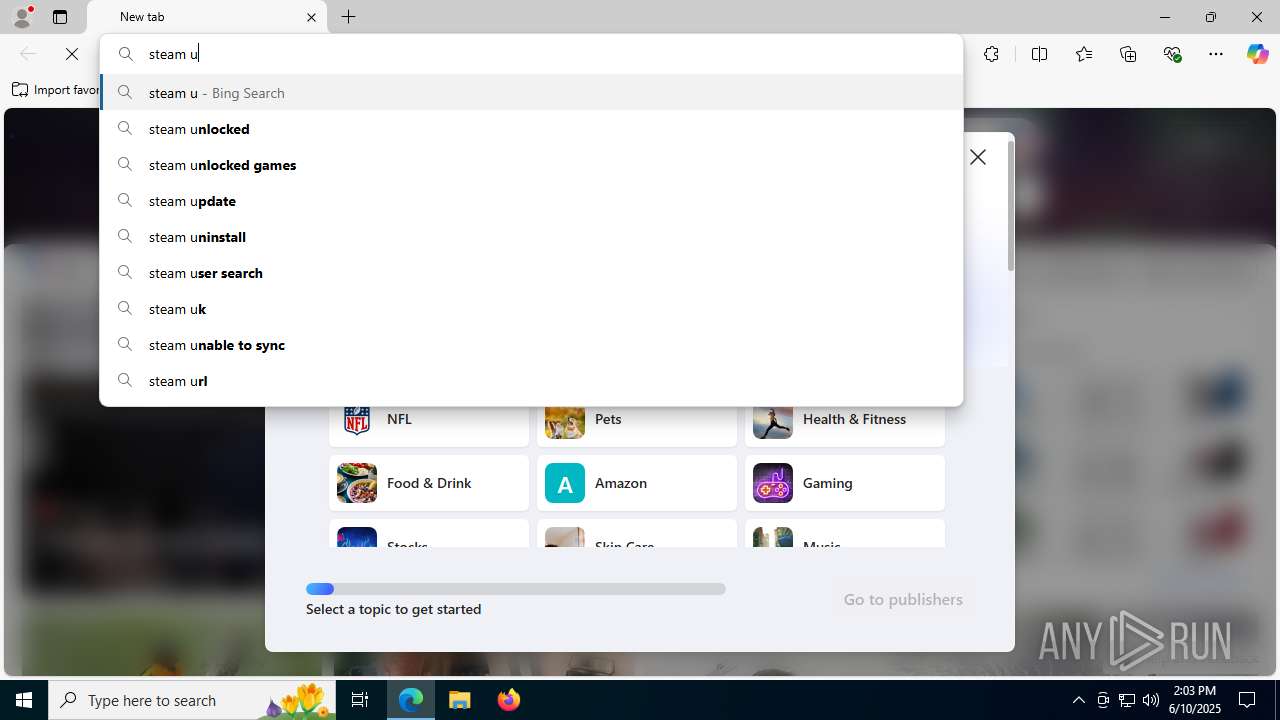This screenshot has width=1280, height=720.
Task: Select the Amazon topic card
Action: click(637, 483)
